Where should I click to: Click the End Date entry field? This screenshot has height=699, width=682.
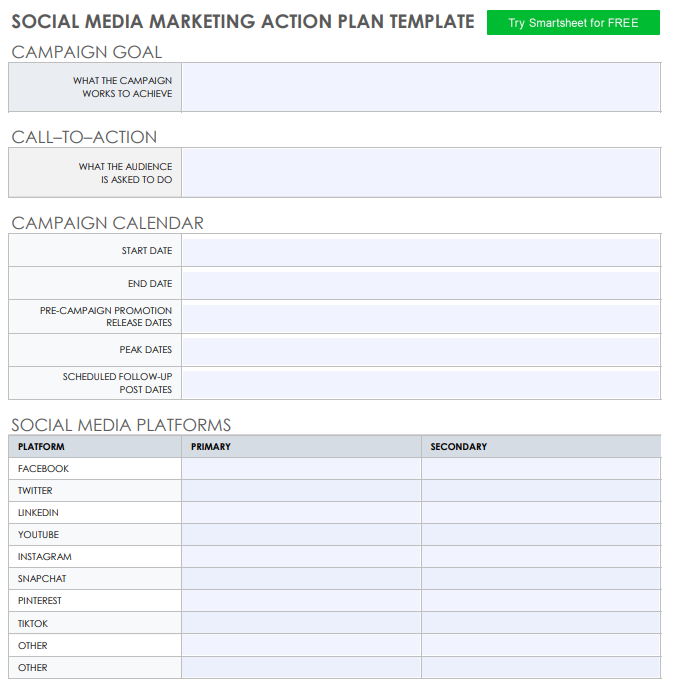(x=420, y=284)
